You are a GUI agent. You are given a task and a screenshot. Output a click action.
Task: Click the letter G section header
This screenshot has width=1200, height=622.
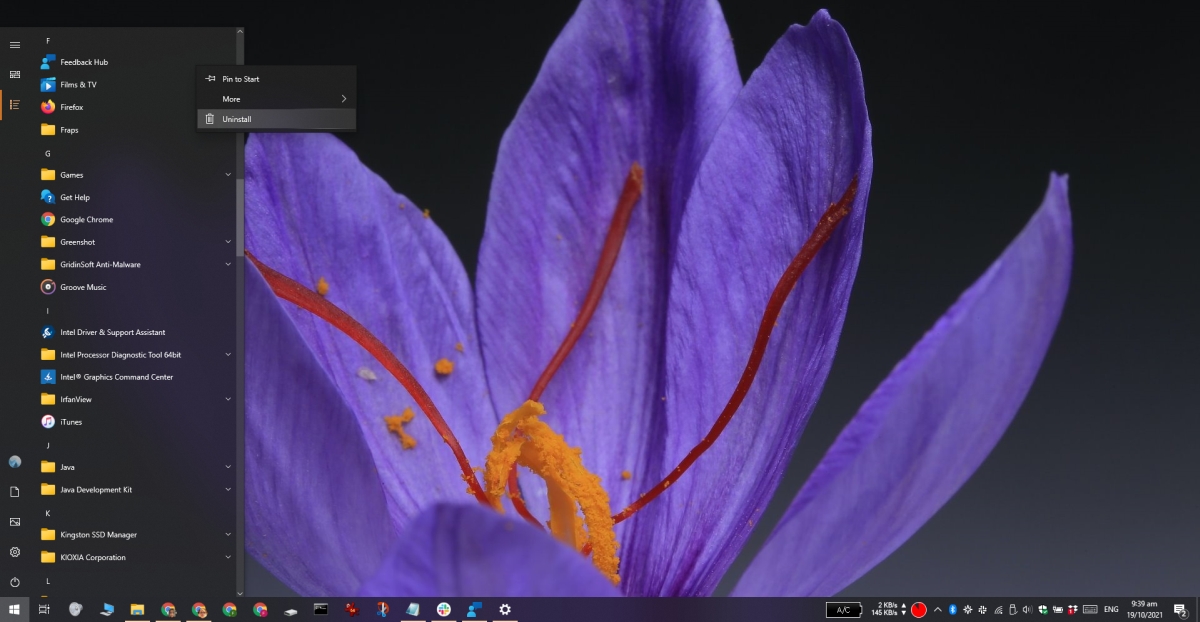click(x=48, y=153)
